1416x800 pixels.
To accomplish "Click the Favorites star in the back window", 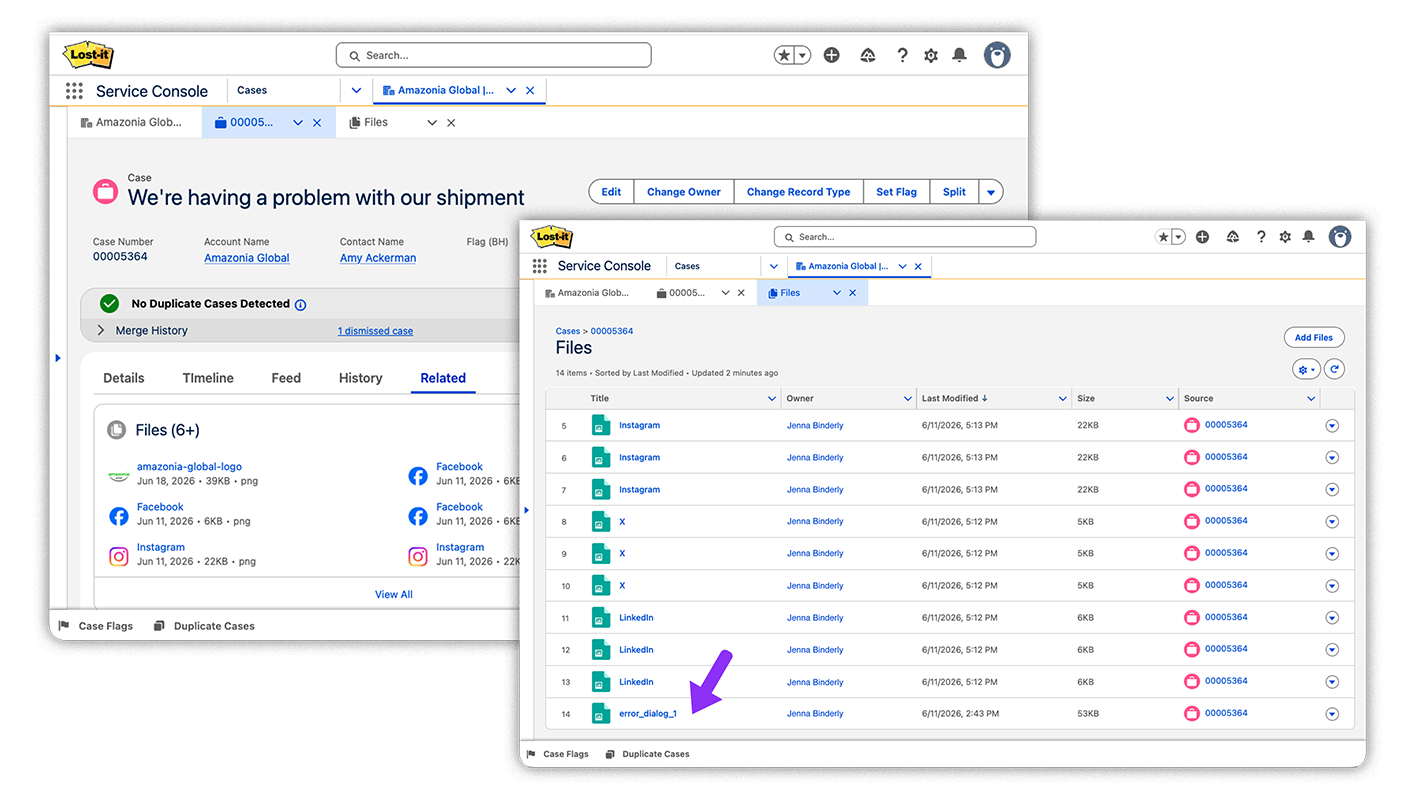I will point(784,55).
